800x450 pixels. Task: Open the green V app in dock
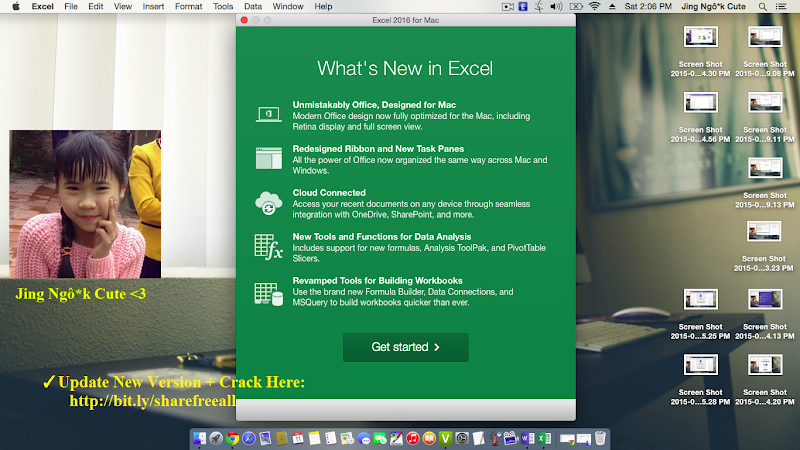point(445,438)
